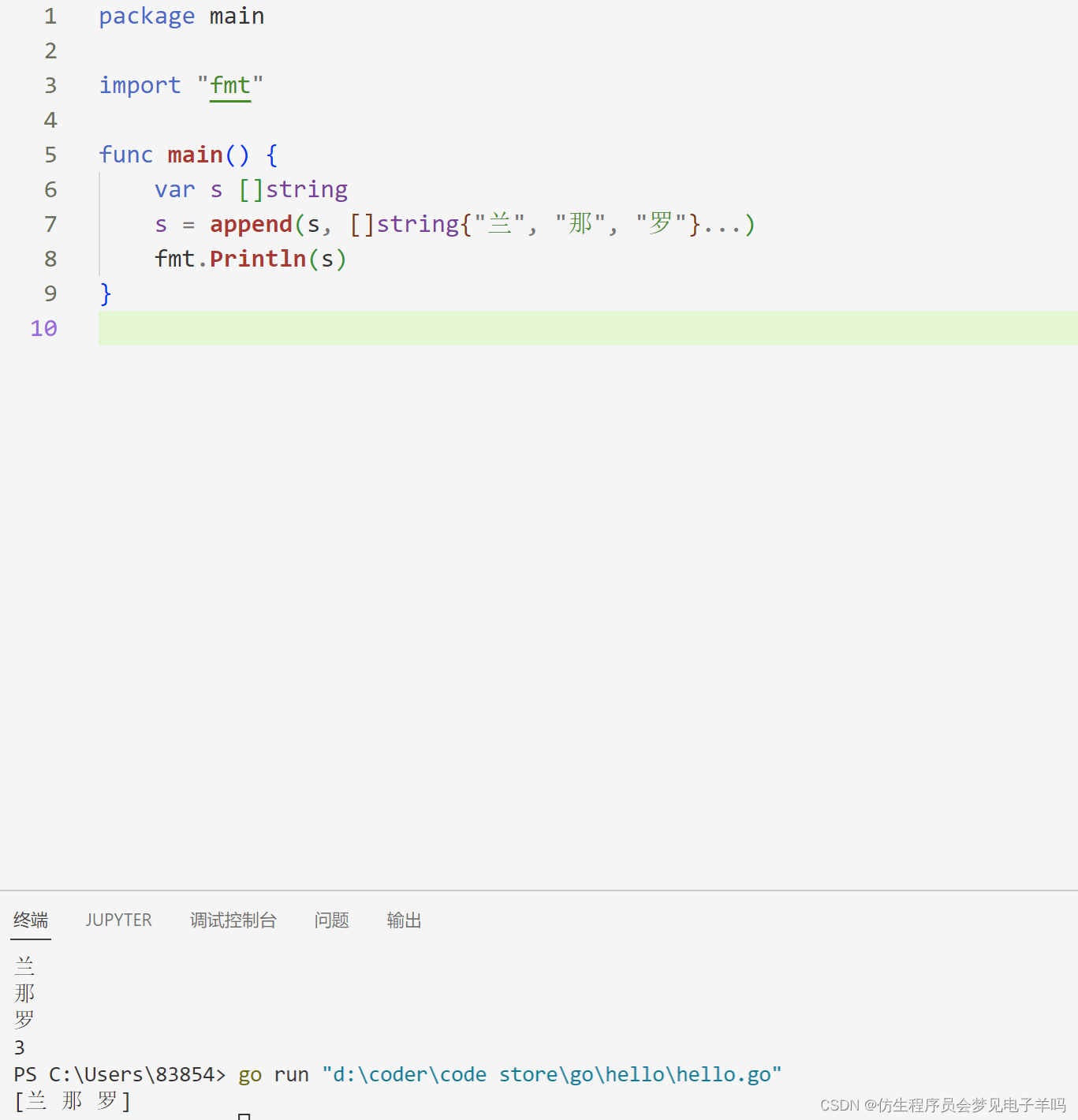Screen dimensions: 1078x1120
Task: Click the "main" package name on line 1
Action: click(237, 17)
